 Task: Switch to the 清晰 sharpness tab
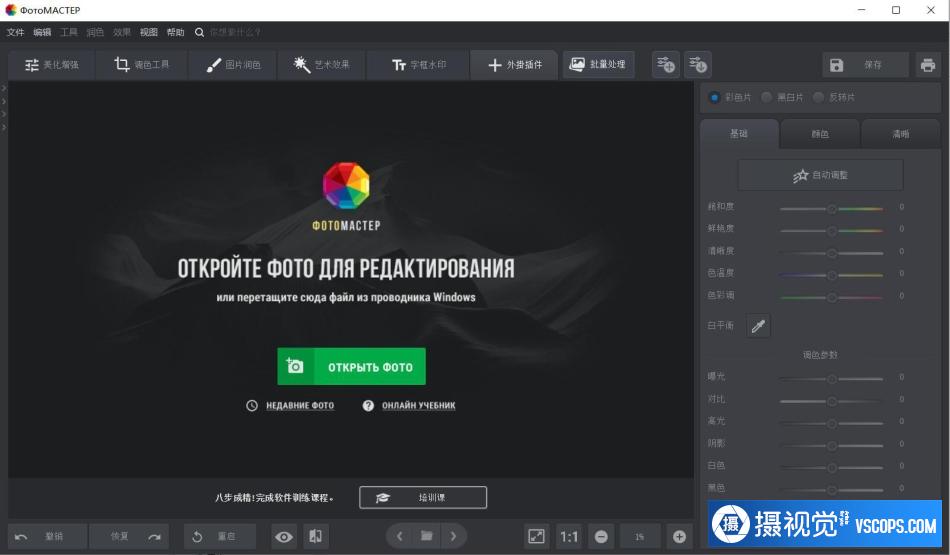900,134
